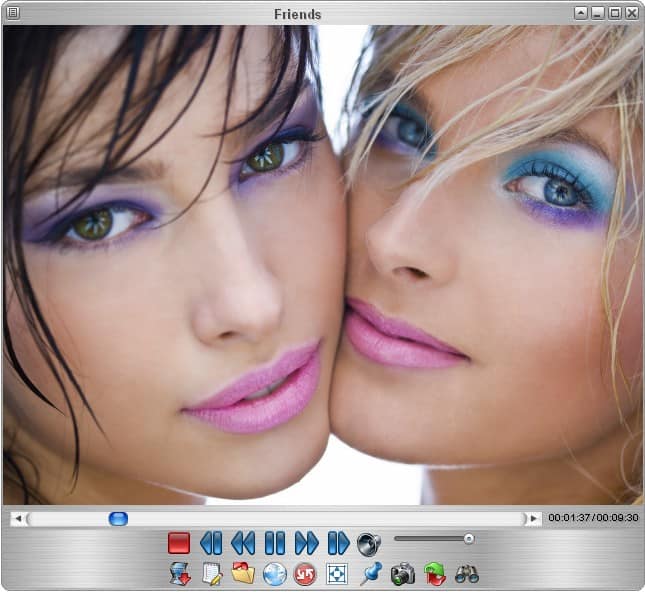645x592 pixels.
Task: Click the left arrow on the seek bar
Action: pos(18,518)
